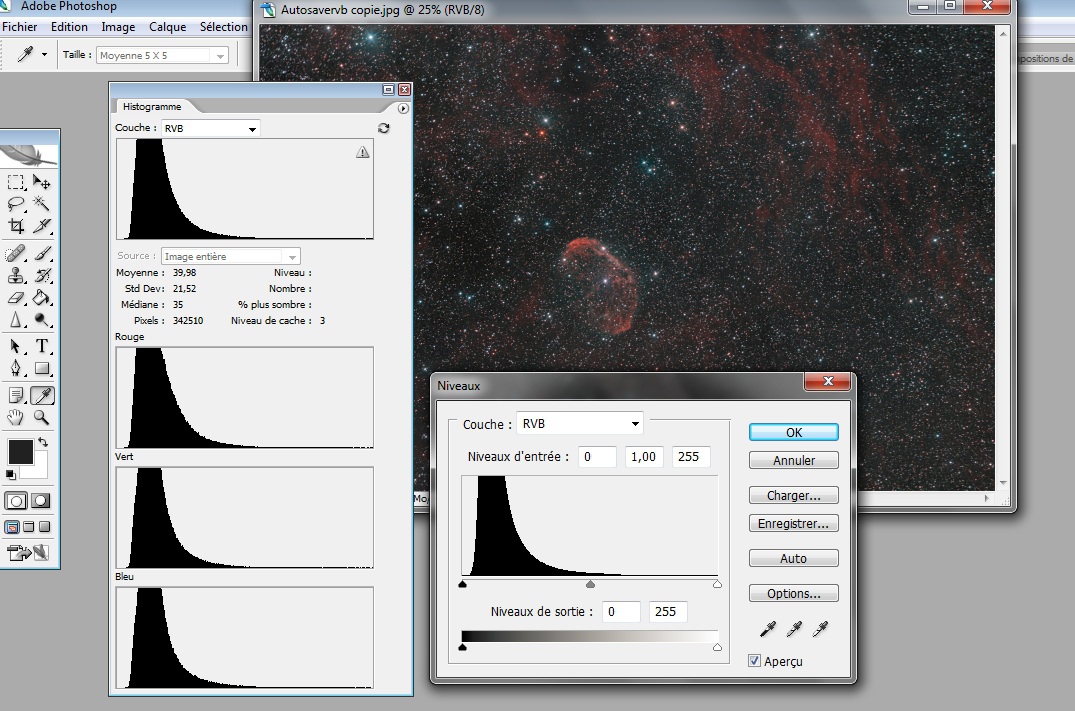Uncheck the Aperçu preview checkbox
Viewport: 1075px width, 711px height.
tap(754, 660)
